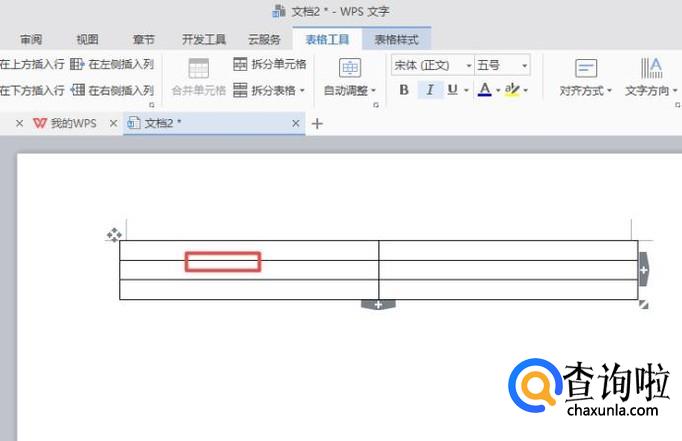Click the table move handle at top-left
Image resolution: width=682 pixels, height=441 pixels.
[x=114, y=235]
